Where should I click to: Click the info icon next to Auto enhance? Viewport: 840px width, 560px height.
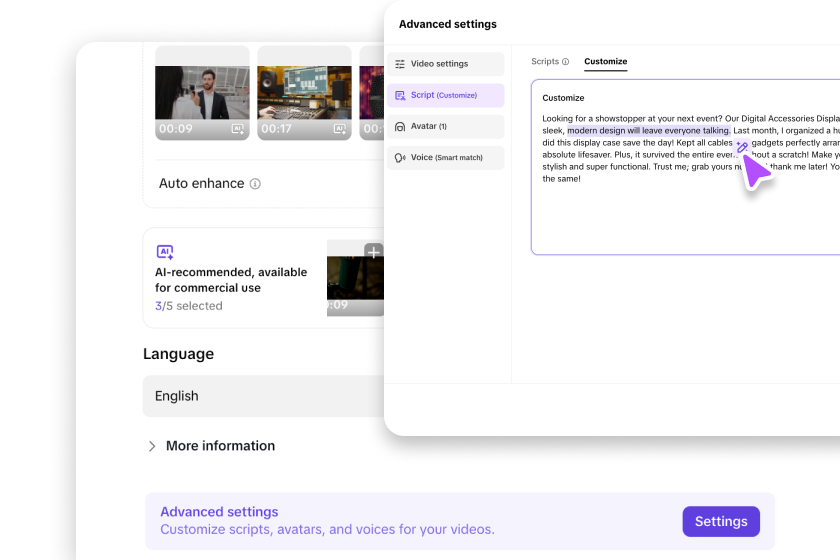coord(255,184)
